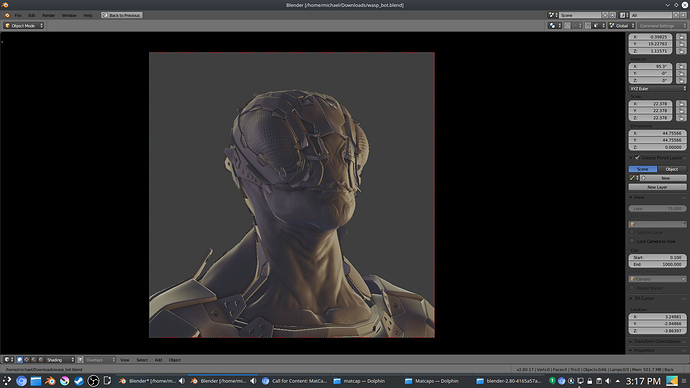Click the system tray volume icon
Image resolution: width=690 pixels, height=388 pixels.
[608, 381]
